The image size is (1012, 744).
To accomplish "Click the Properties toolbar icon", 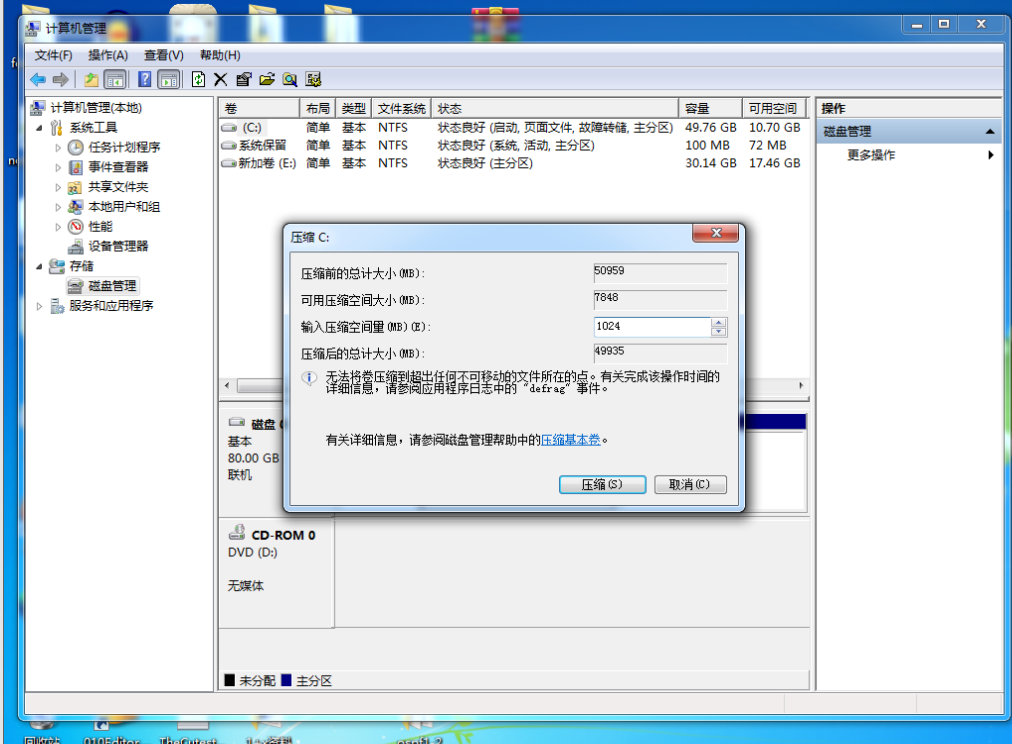I will point(243,80).
